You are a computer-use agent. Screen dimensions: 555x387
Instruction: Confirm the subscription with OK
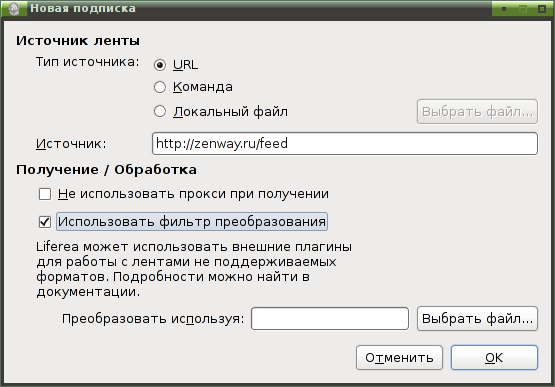point(494,358)
